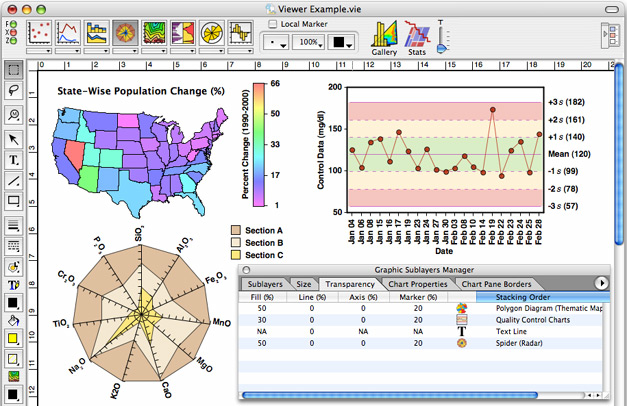The image size is (627, 406).
Task: Enable the Local Marker checkbox
Action: [272, 24]
